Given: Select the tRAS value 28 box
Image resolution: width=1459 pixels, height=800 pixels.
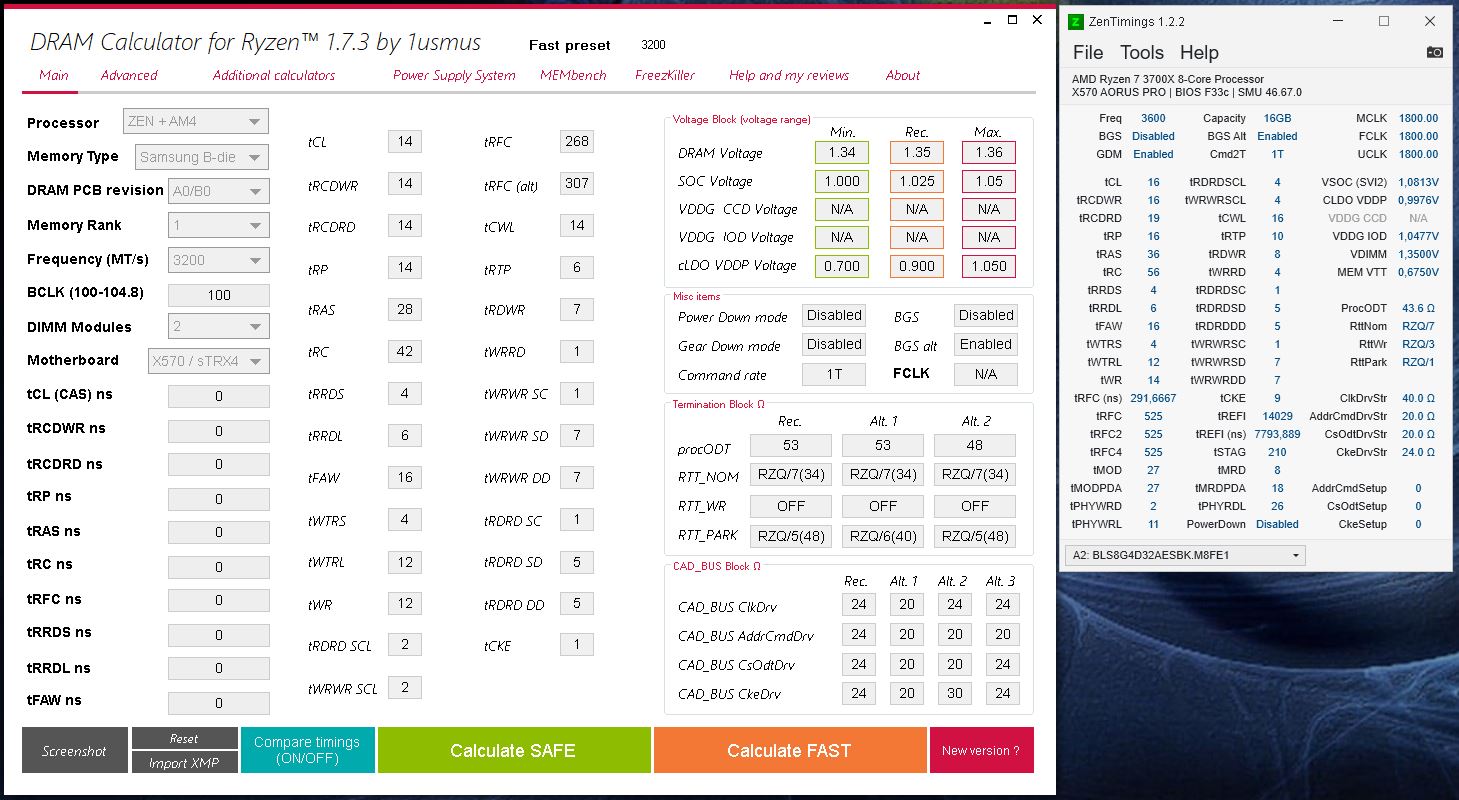Looking at the screenshot, I should pyautogui.click(x=405, y=309).
